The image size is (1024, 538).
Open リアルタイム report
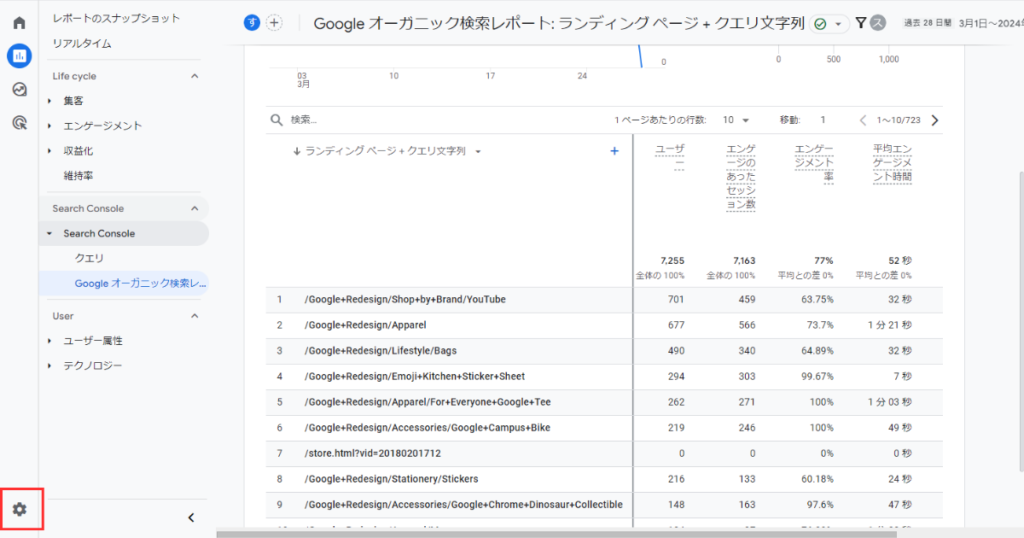(x=82, y=44)
